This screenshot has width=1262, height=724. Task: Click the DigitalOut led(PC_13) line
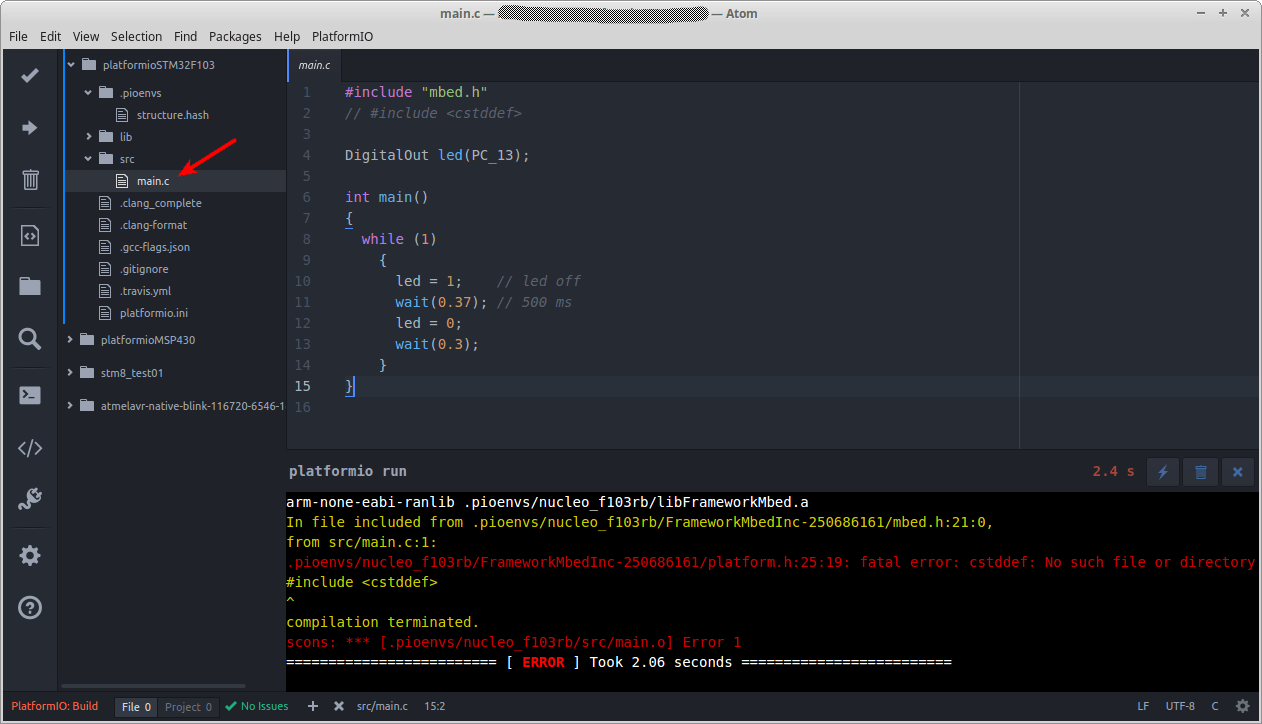[x=437, y=155]
